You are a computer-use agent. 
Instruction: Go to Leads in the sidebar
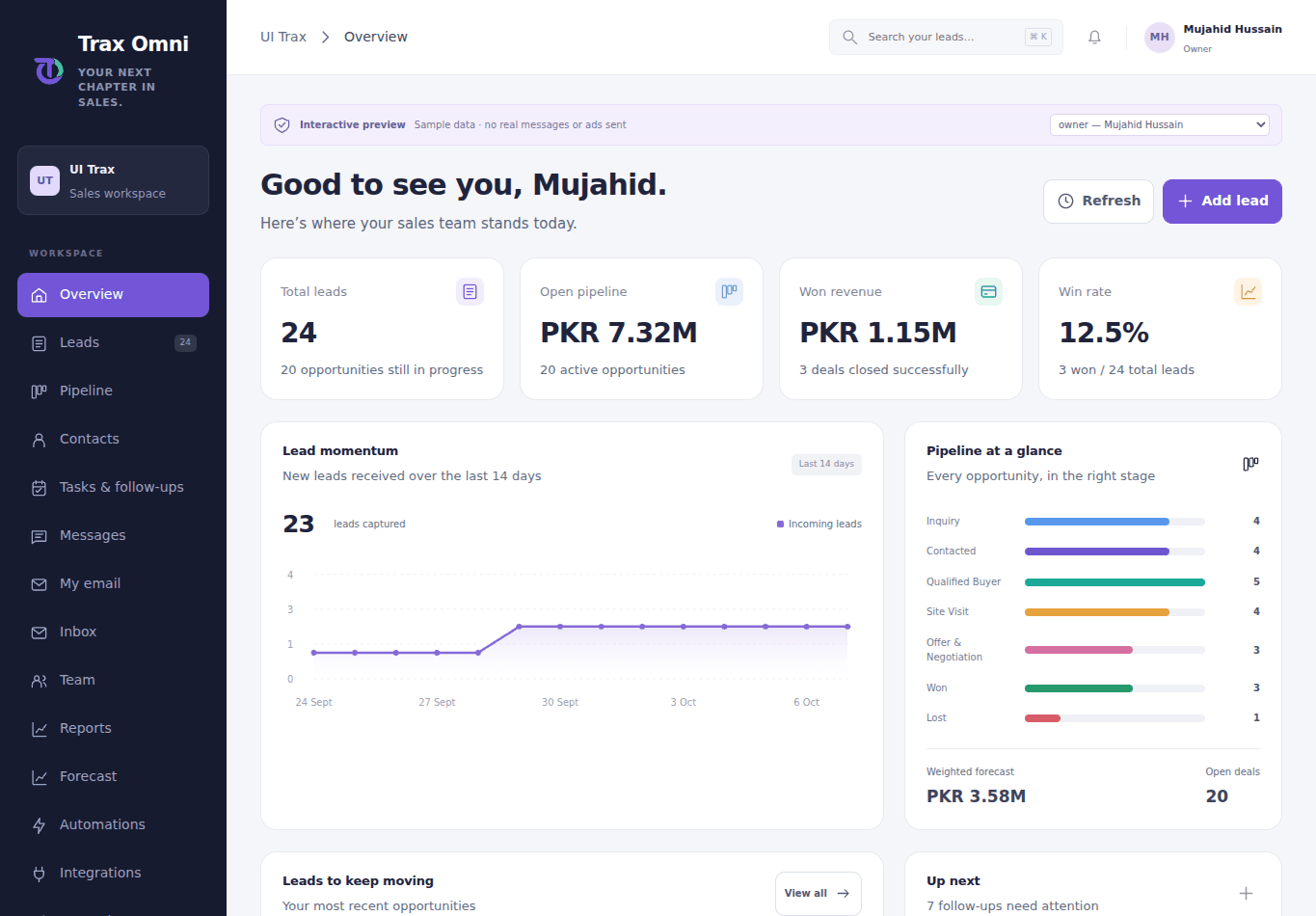[113, 343]
